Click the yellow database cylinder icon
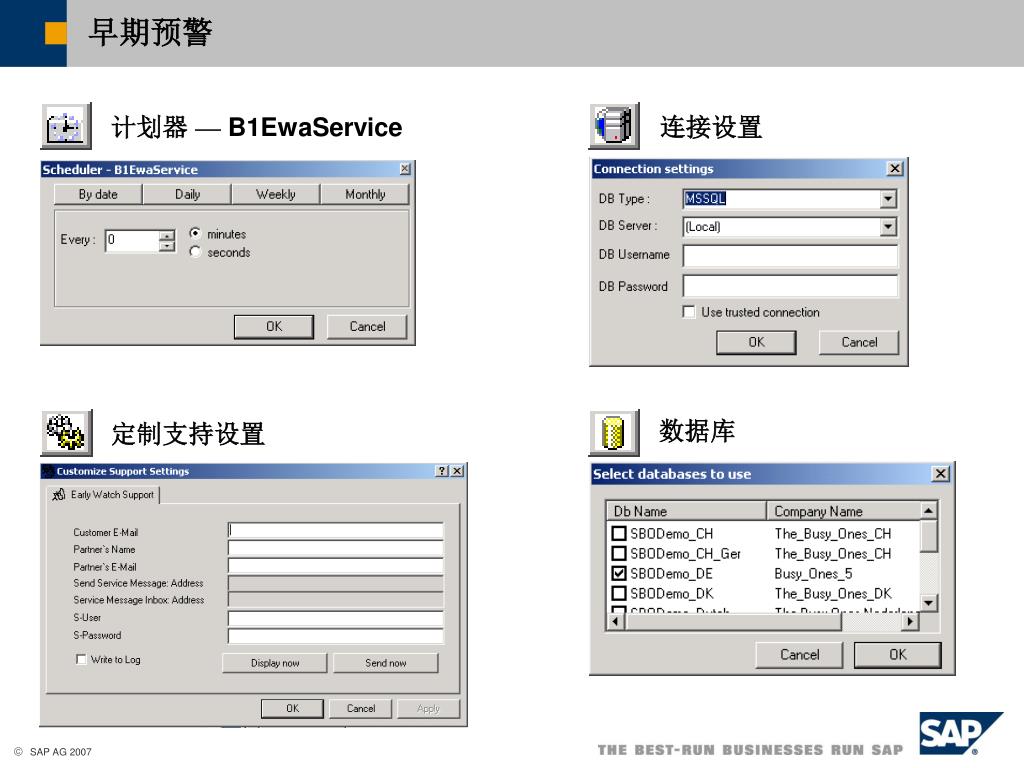Image resolution: width=1024 pixels, height=768 pixels. [614, 432]
